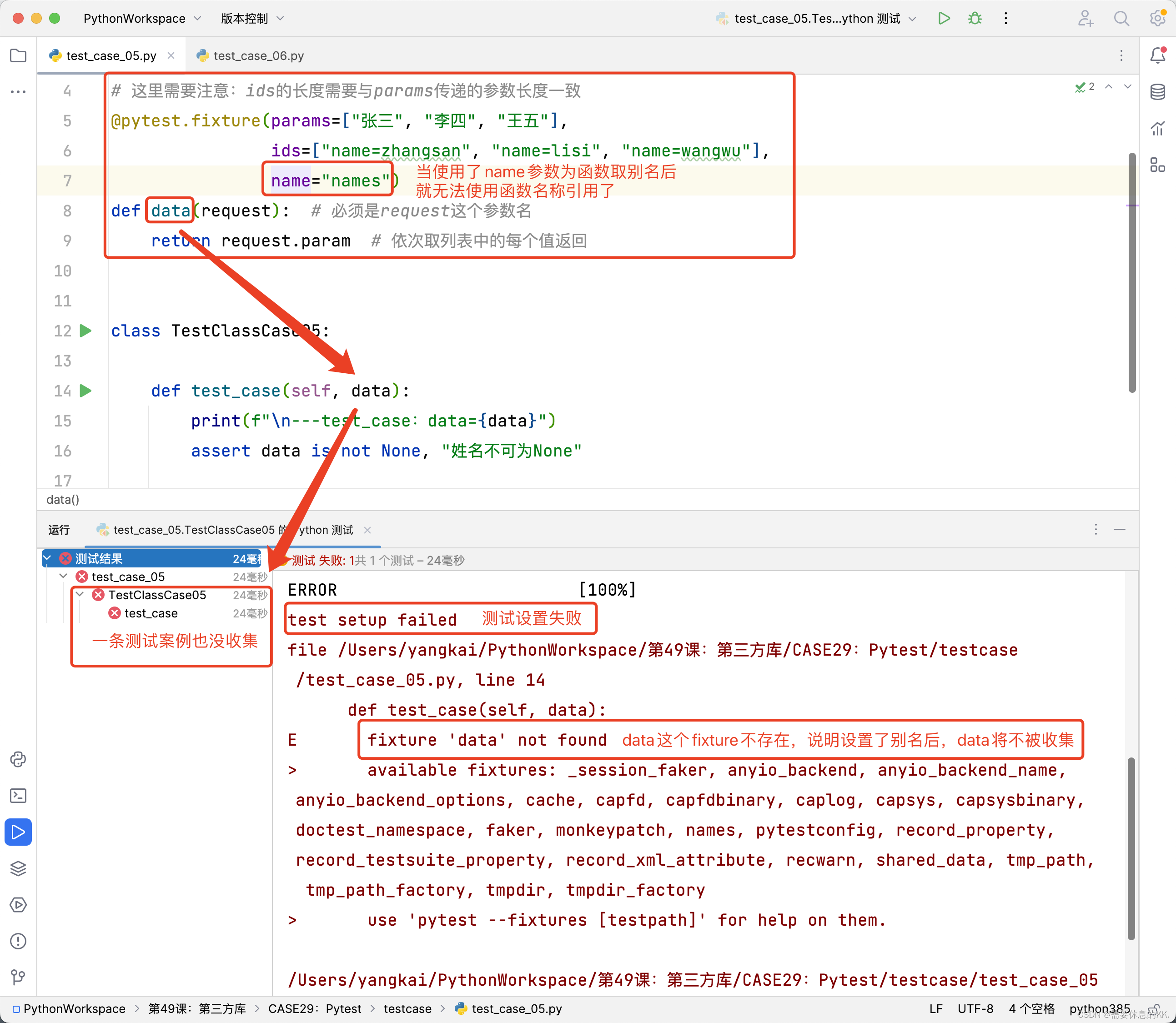Click PythonWorkspace in the breadcrumb bar
Viewport: 1176px width, 1023px height.
pyautogui.click(x=74, y=1009)
